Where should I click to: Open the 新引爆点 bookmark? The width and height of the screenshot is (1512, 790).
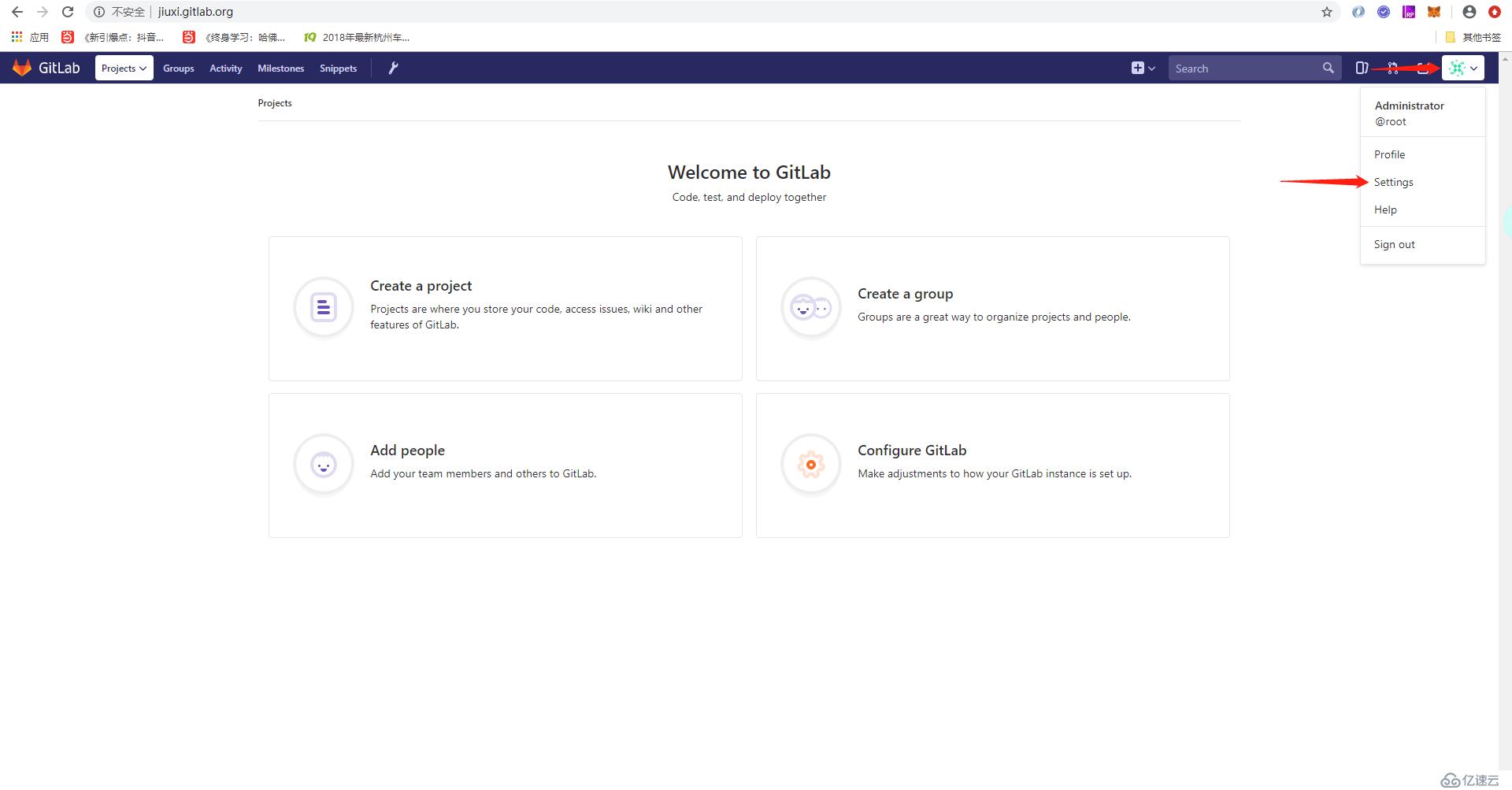tap(114, 37)
